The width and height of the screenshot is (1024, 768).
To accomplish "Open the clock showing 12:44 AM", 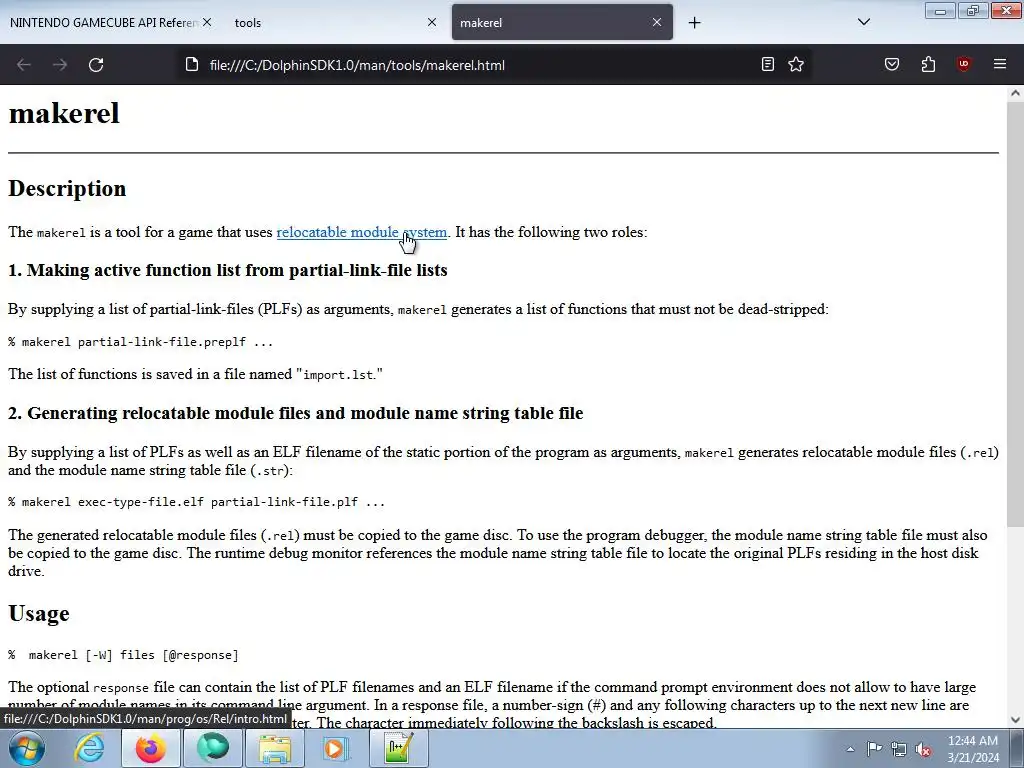I will pos(972,749).
